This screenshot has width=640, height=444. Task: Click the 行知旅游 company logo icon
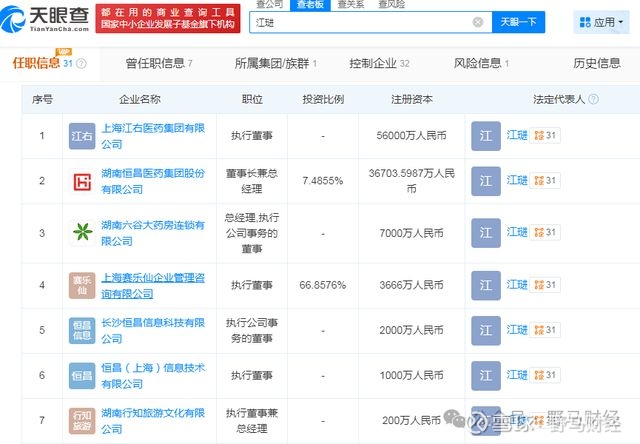pyautogui.click(x=82, y=421)
